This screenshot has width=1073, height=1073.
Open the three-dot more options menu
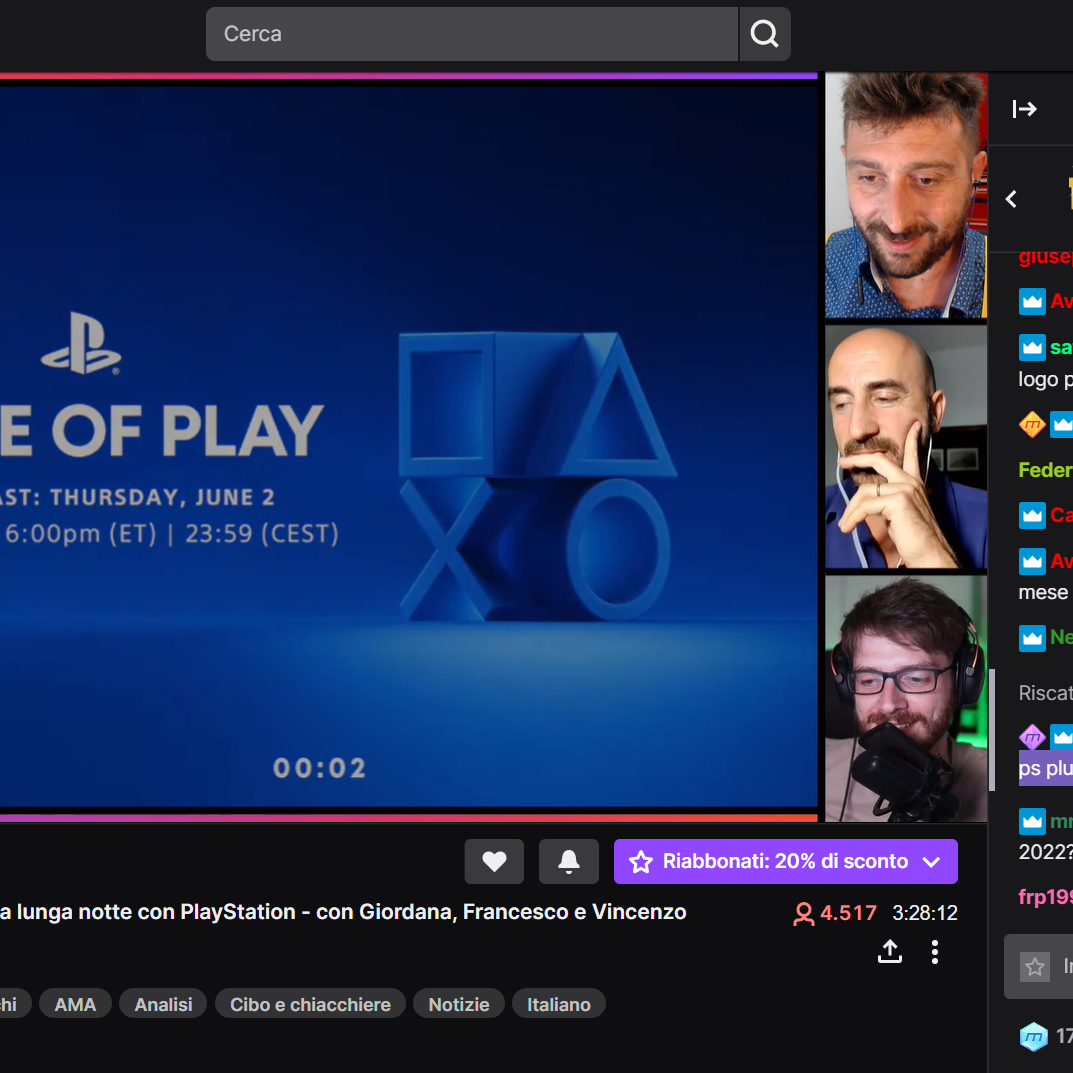(x=935, y=951)
